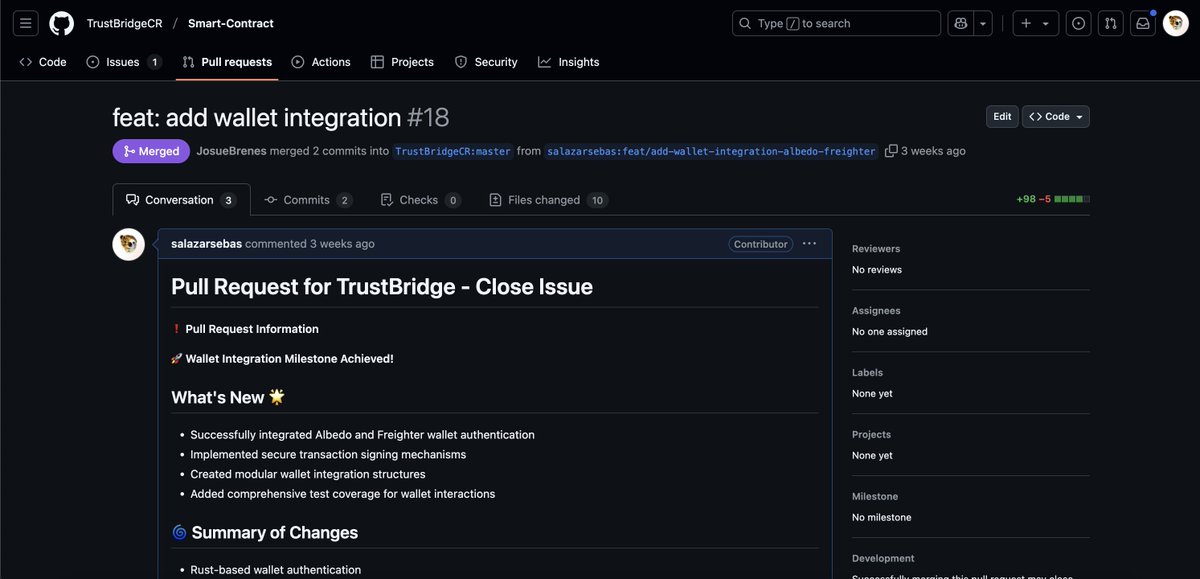1200x579 pixels.
Task: Click "Wallet Integration Milestone Achieved!" line
Action: tap(282, 359)
